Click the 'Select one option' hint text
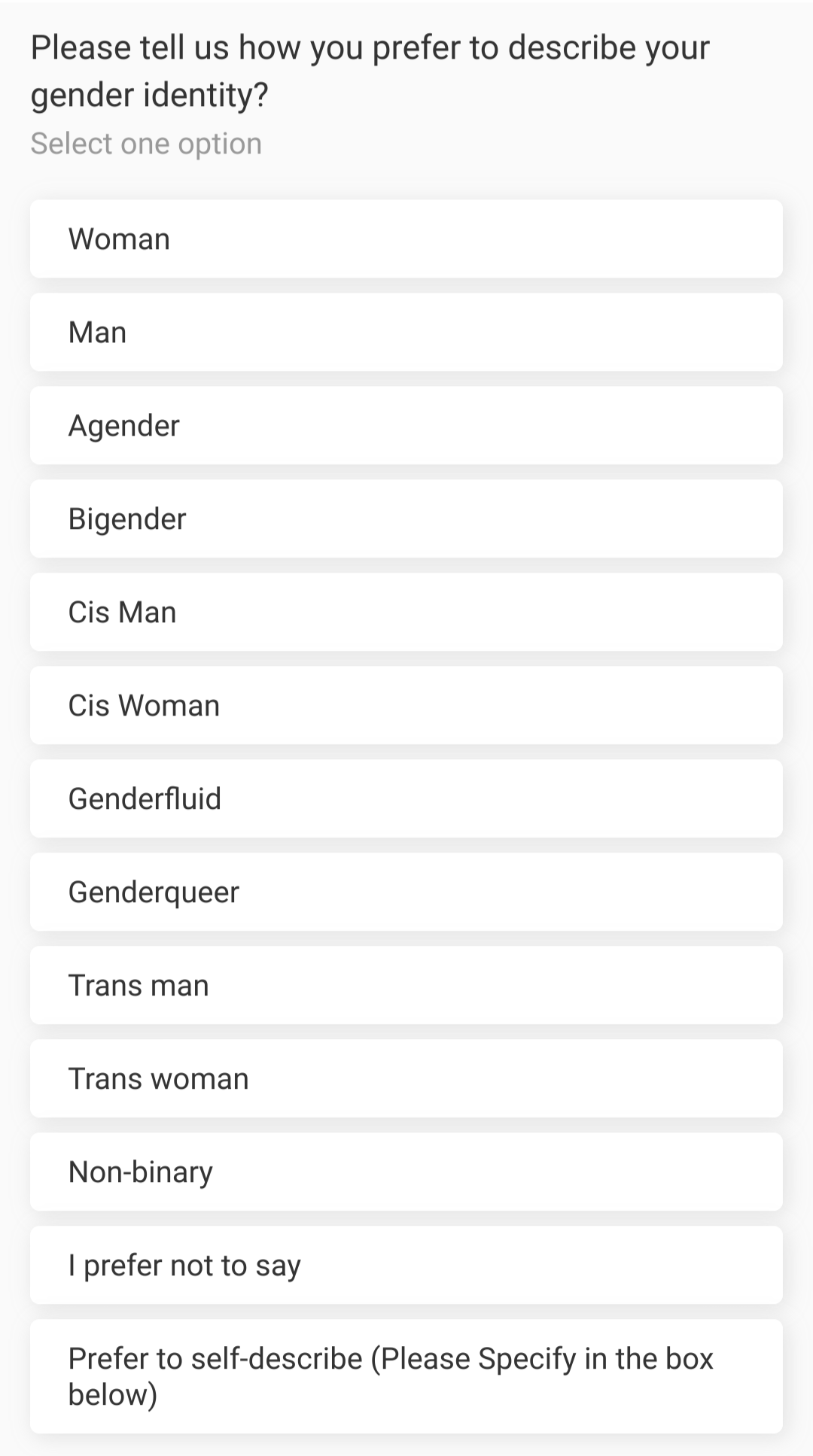Viewport: 813px width, 1456px height. pyautogui.click(x=146, y=144)
